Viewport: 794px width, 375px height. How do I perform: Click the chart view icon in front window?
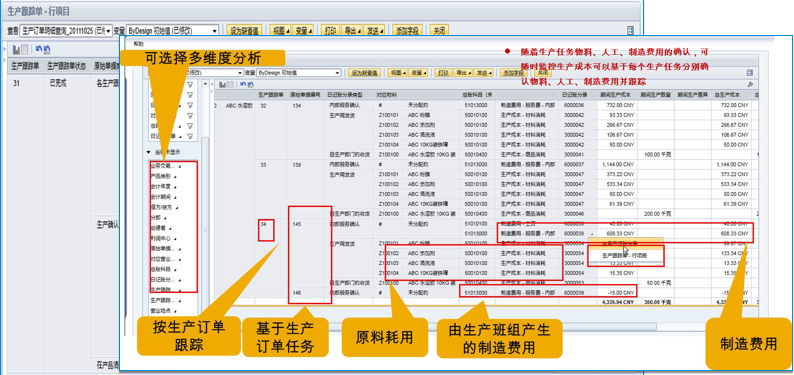(x=222, y=85)
